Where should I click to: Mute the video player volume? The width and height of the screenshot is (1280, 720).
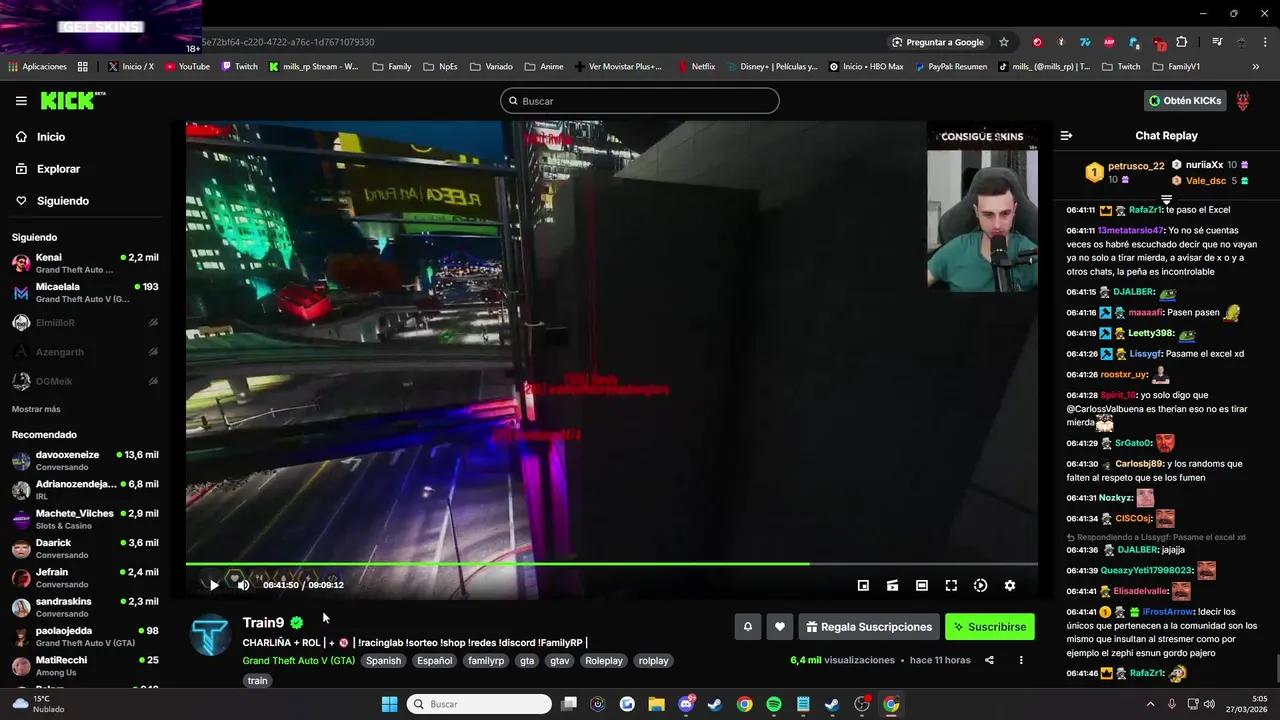(x=243, y=585)
